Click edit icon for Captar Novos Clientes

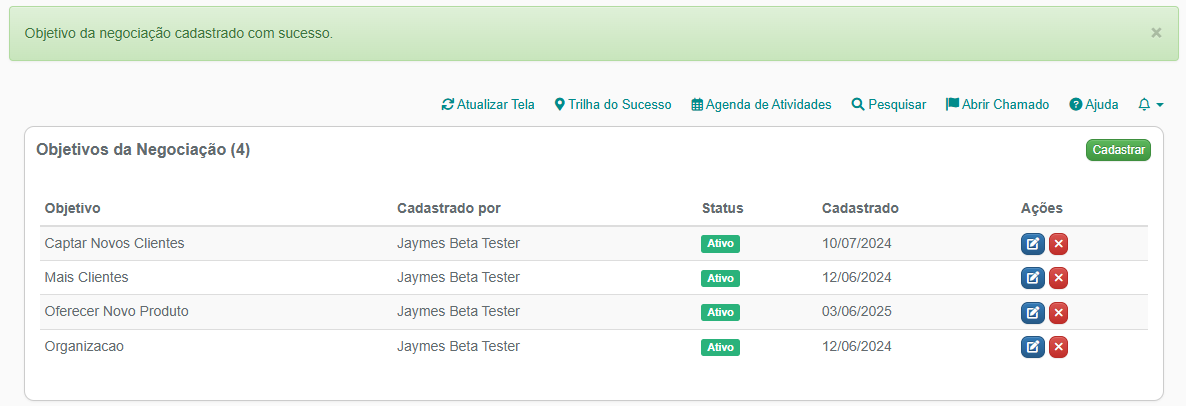coord(1033,244)
